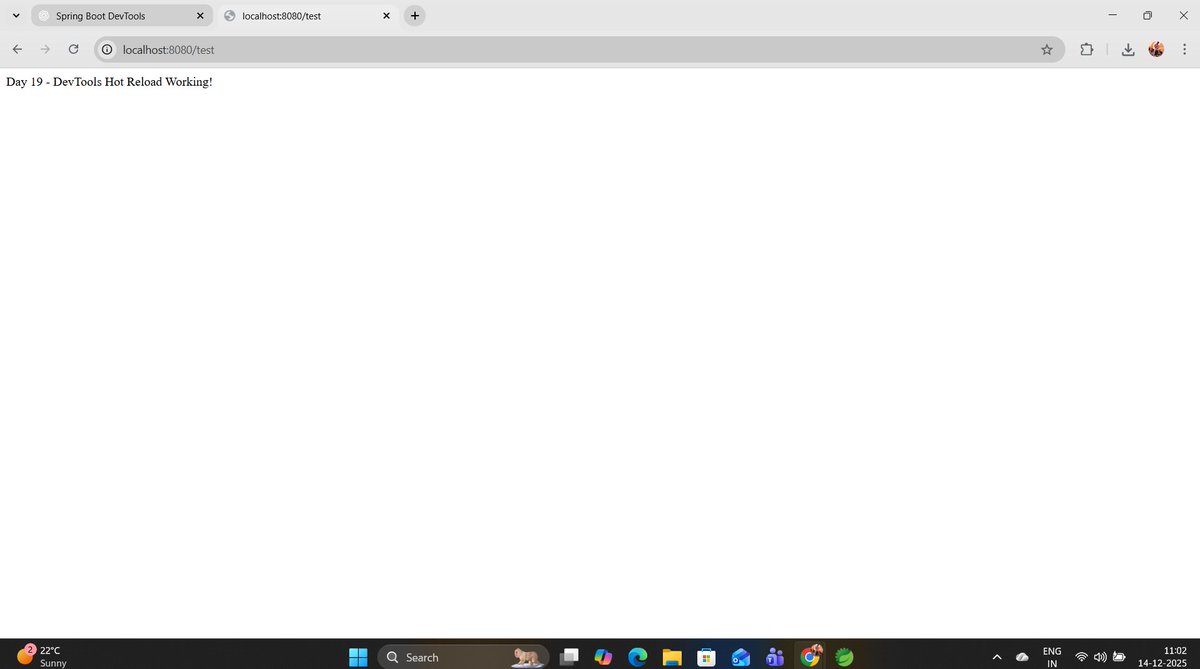Open the Wi-Fi network tray icon
1200x669 pixels.
coord(1081,657)
